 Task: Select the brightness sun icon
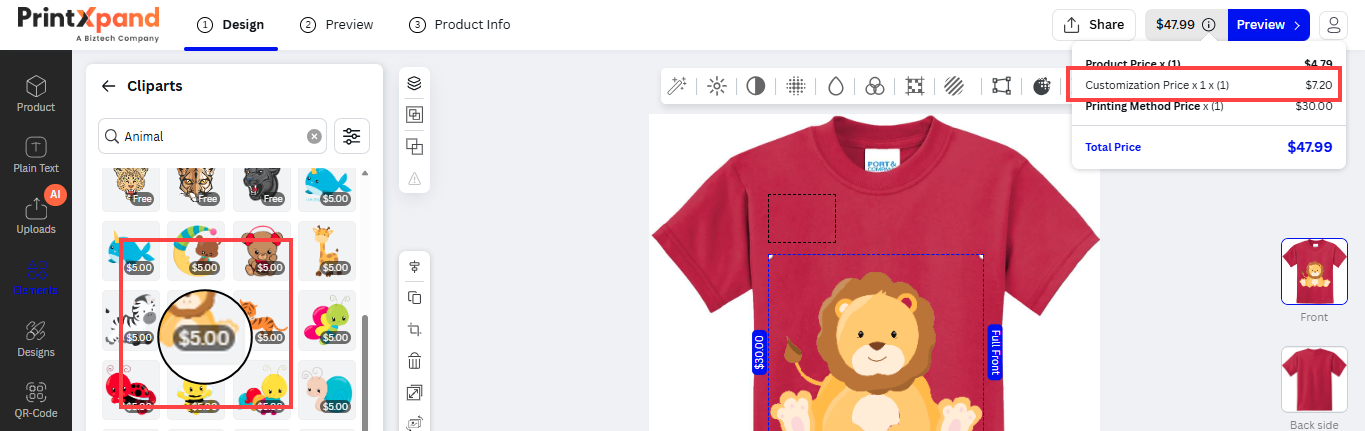716,86
